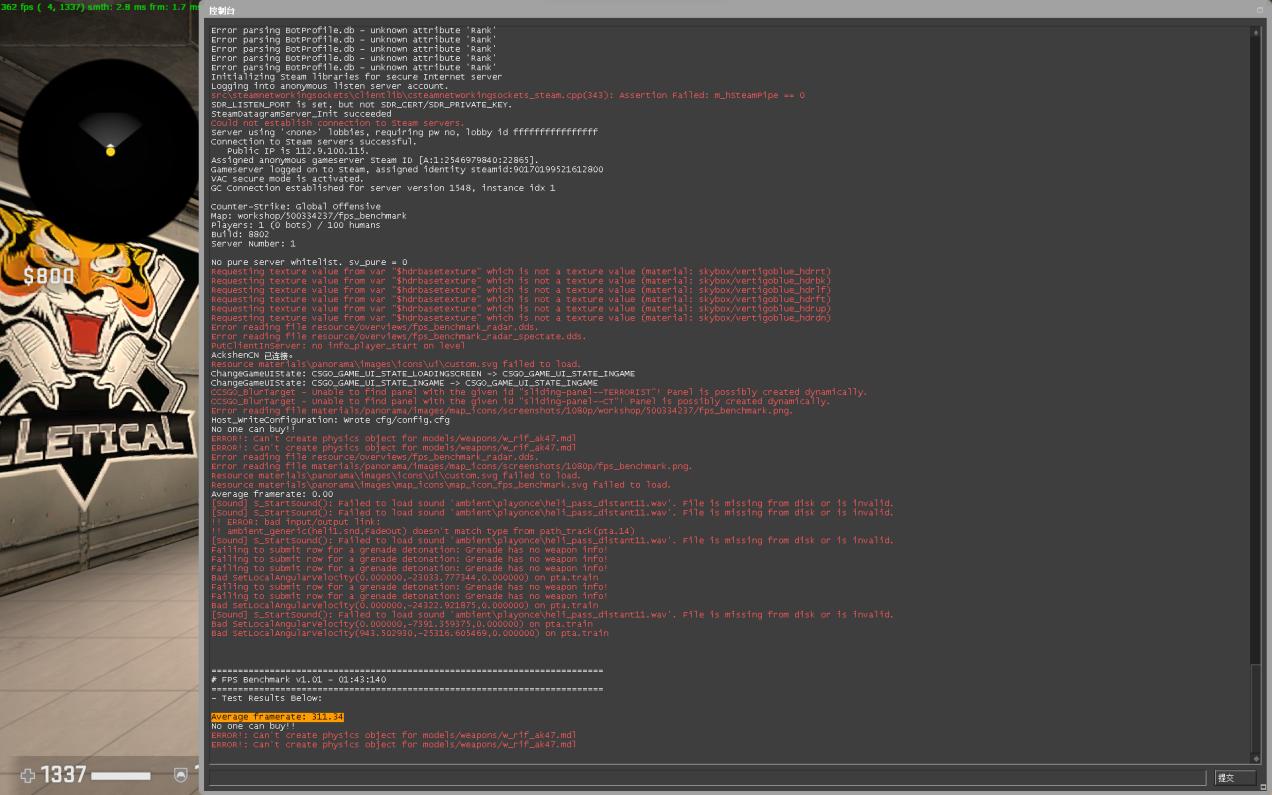Click 'Map: workshop/500334237/fps_benchmark' line
Image resolution: width=1272 pixels, height=795 pixels.
[309, 216]
